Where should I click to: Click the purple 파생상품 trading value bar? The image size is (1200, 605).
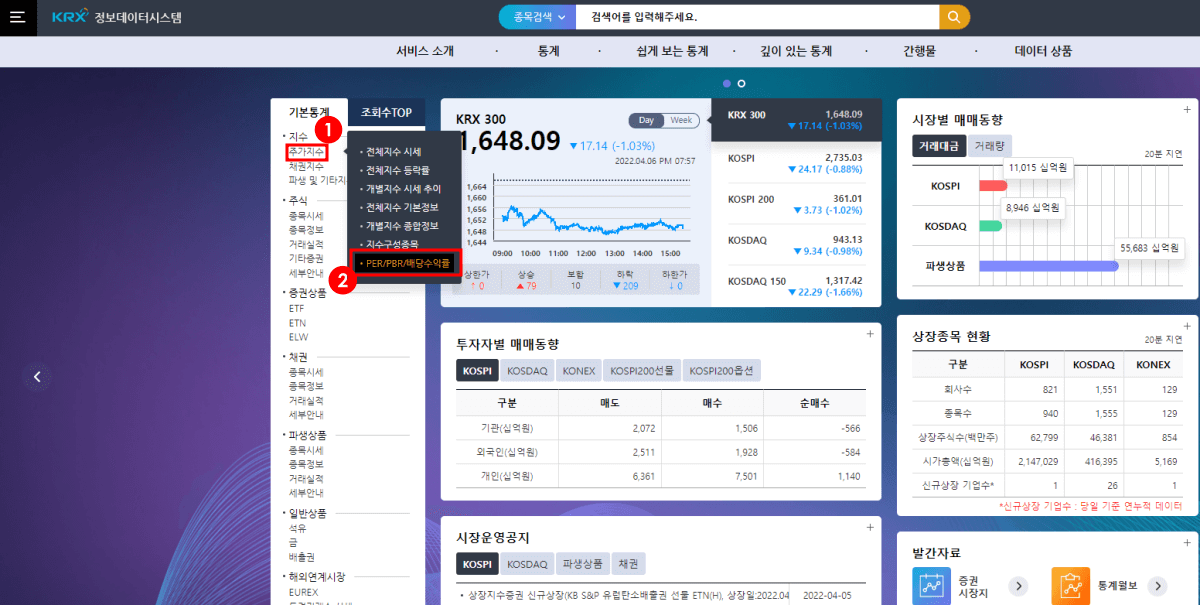coord(1048,266)
